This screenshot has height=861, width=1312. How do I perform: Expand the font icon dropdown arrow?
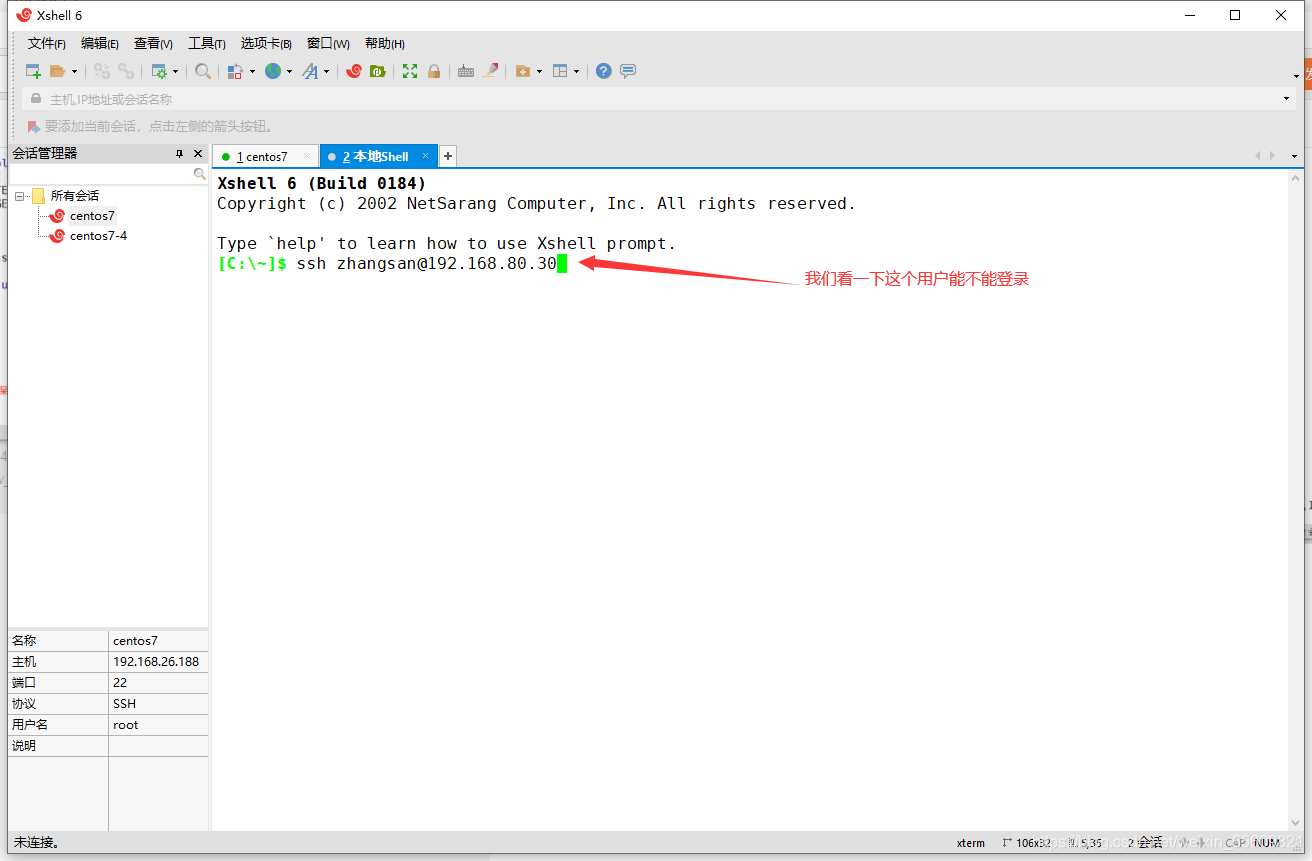pos(326,71)
